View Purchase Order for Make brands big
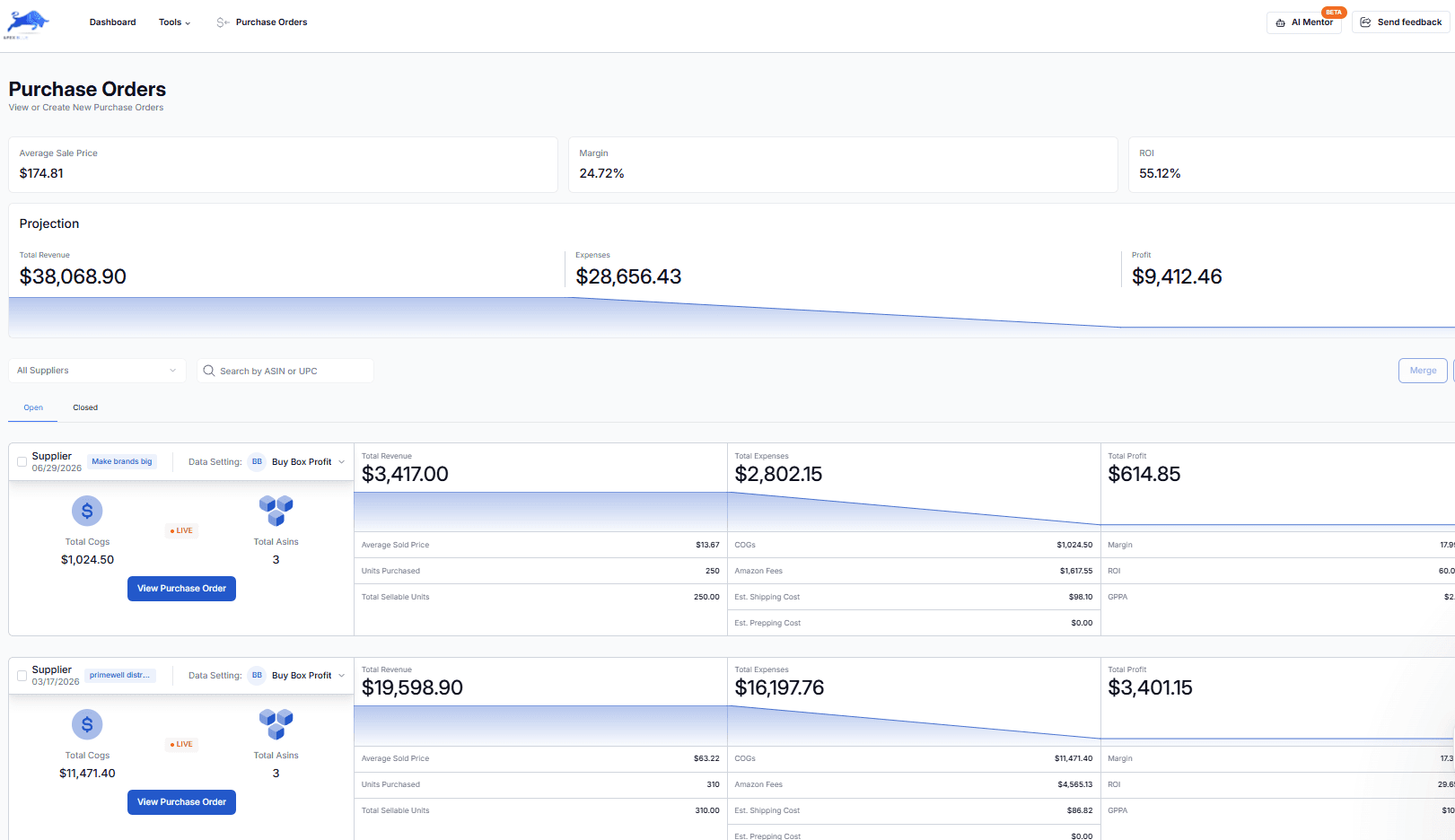The height and width of the screenshot is (840, 1455). pyautogui.click(x=181, y=589)
